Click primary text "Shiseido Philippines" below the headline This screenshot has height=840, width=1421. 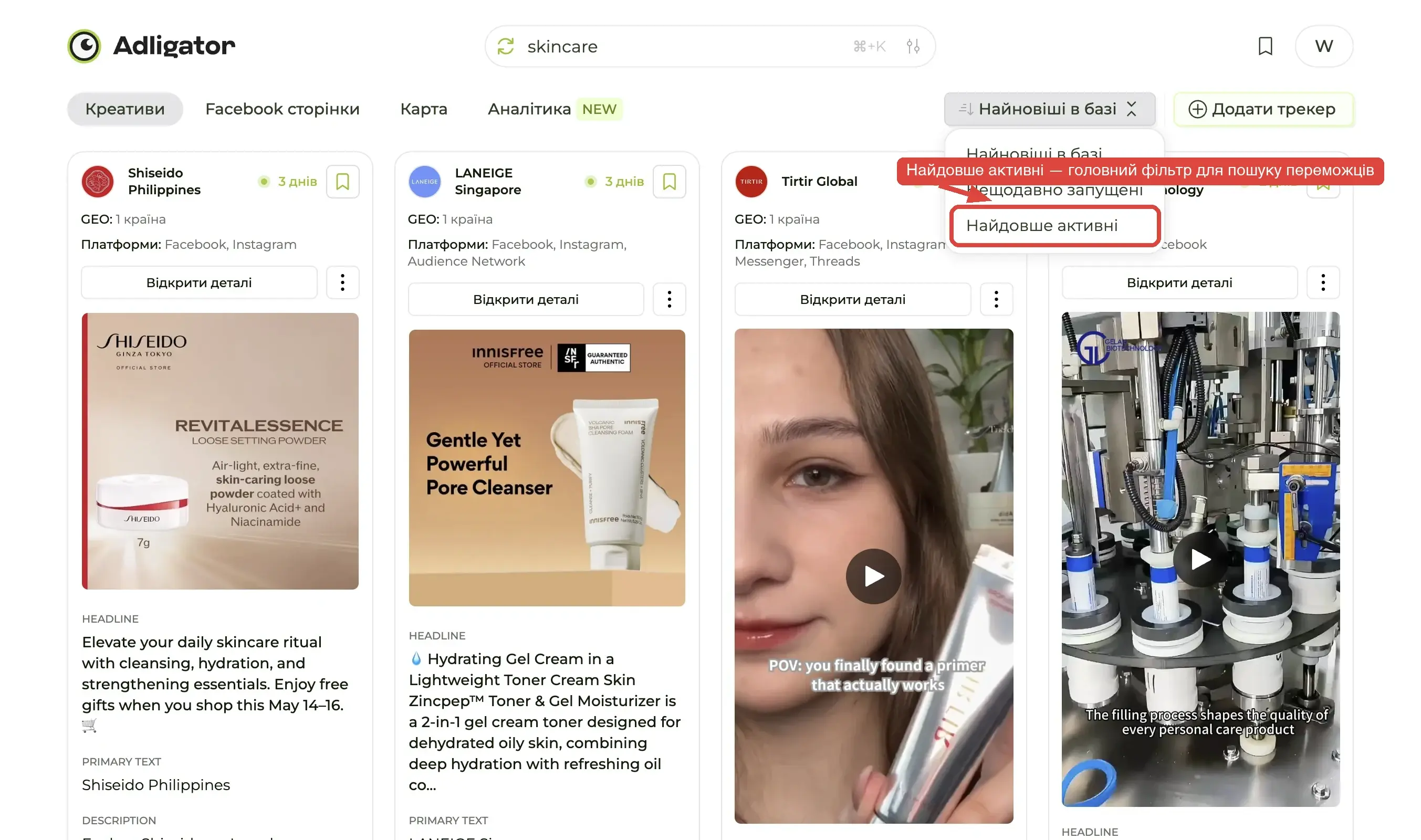155,785
